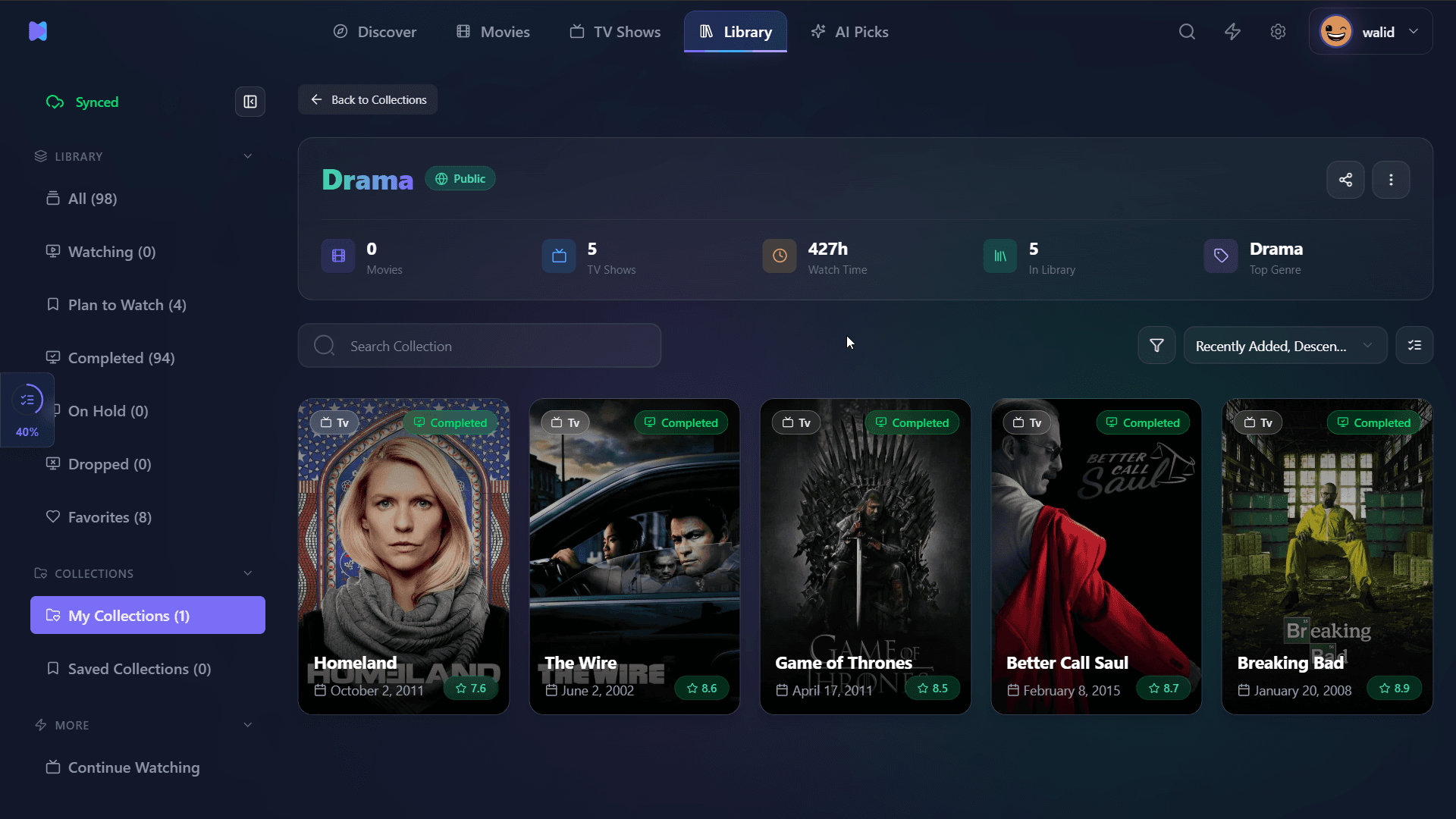The height and width of the screenshot is (819, 1456).
Task: Open the Watching (0) list
Action: tap(148, 252)
